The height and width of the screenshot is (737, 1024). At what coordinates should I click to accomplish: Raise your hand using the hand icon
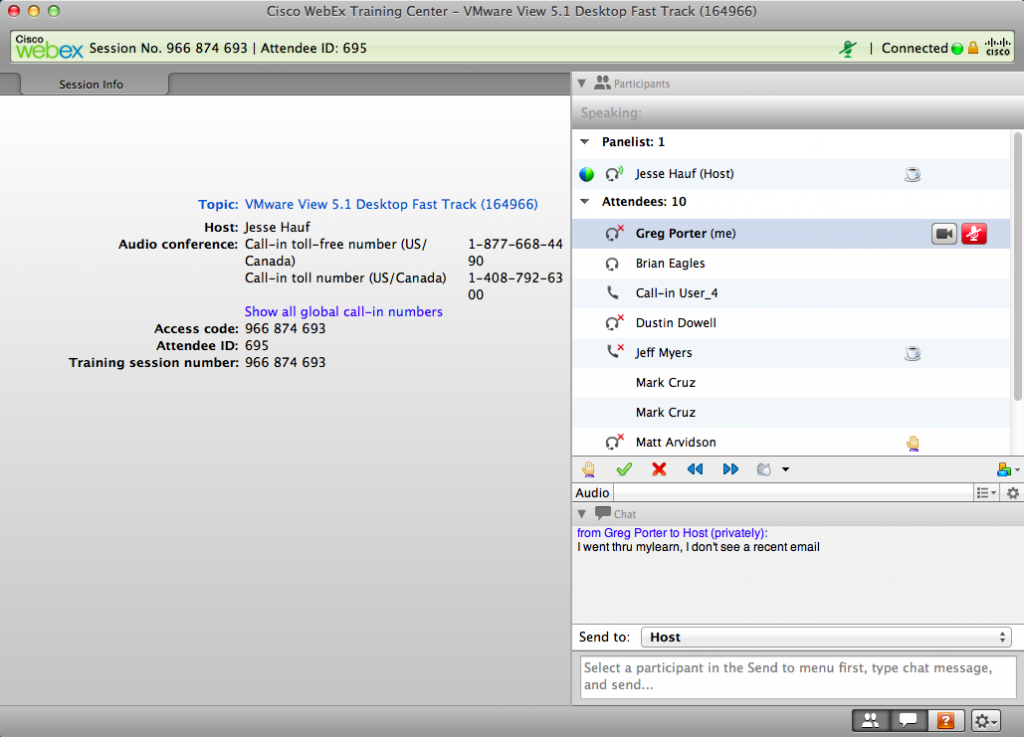click(588, 468)
